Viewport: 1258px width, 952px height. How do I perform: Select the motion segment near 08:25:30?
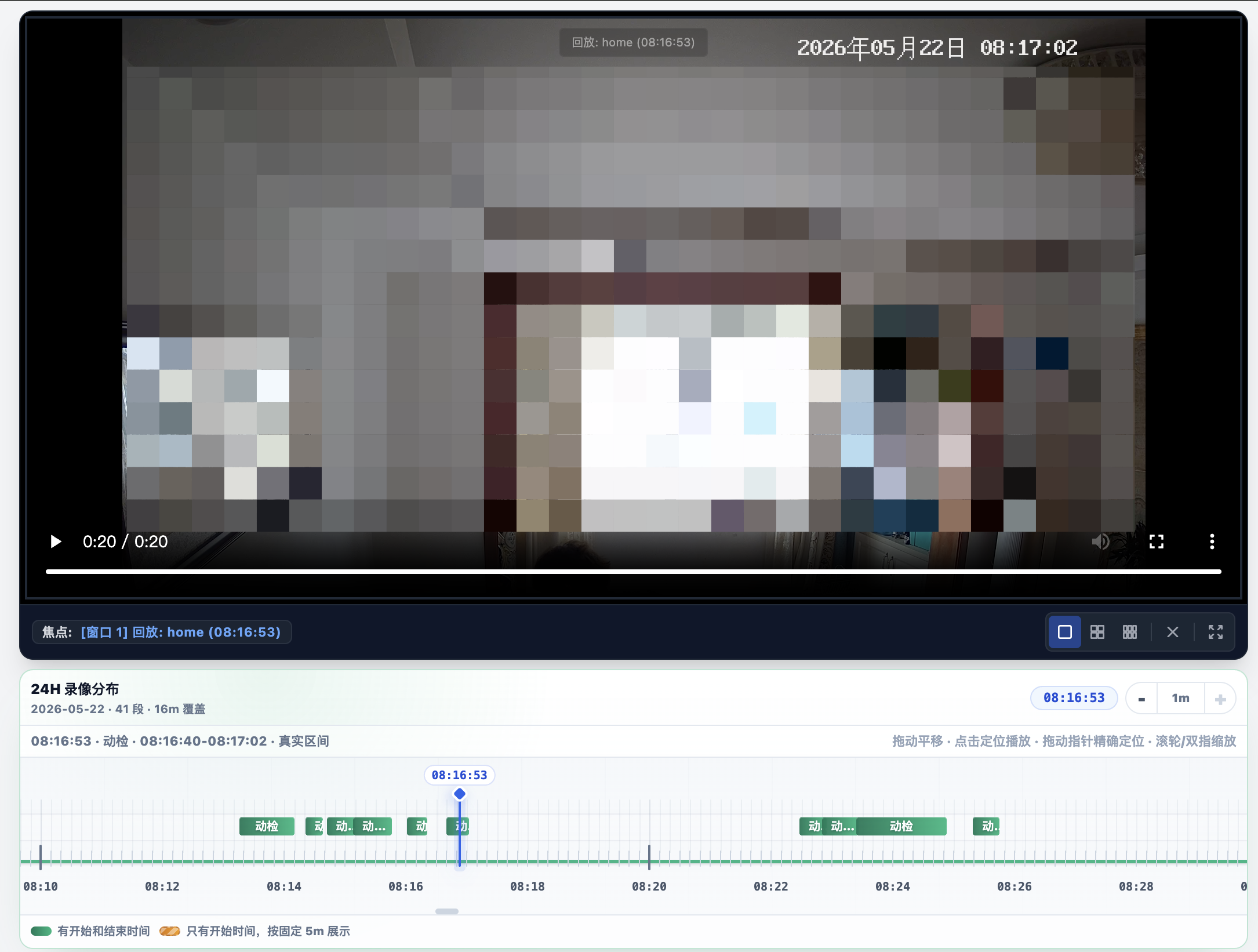click(x=986, y=826)
